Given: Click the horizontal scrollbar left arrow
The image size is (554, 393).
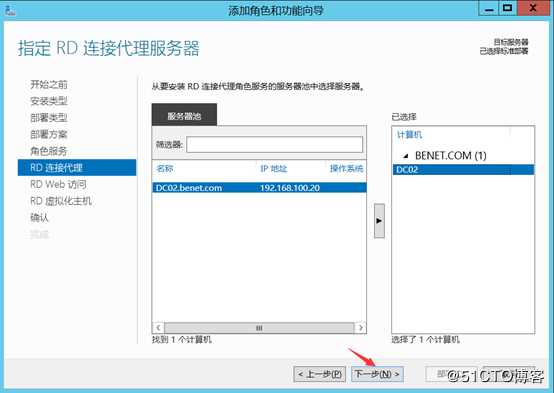Looking at the screenshot, I should (x=158, y=328).
